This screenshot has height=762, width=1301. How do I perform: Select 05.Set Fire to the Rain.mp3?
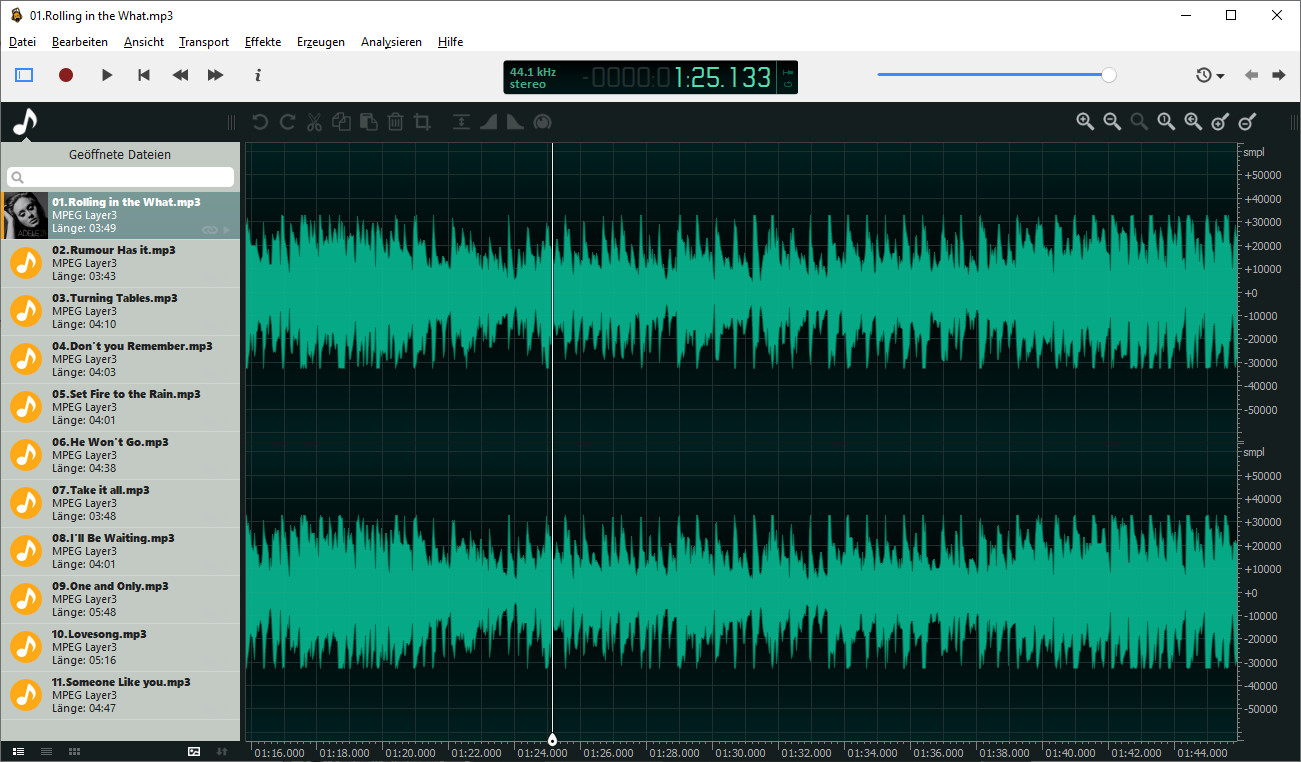(x=120, y=406)
